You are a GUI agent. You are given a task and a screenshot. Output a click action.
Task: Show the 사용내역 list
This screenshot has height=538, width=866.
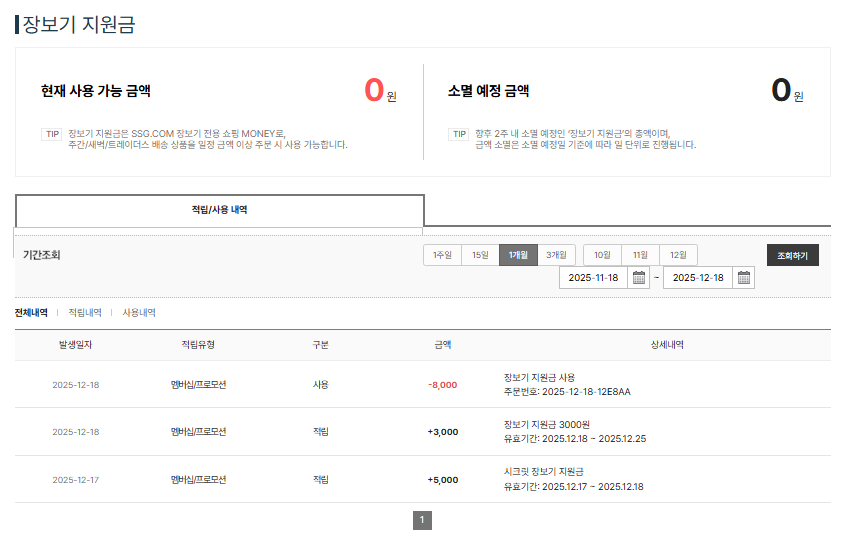click(x=139, y=313)
